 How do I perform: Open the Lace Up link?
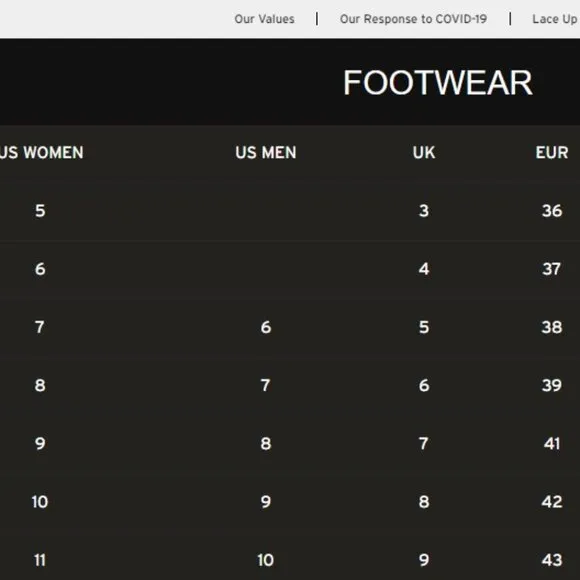[555, 19]
